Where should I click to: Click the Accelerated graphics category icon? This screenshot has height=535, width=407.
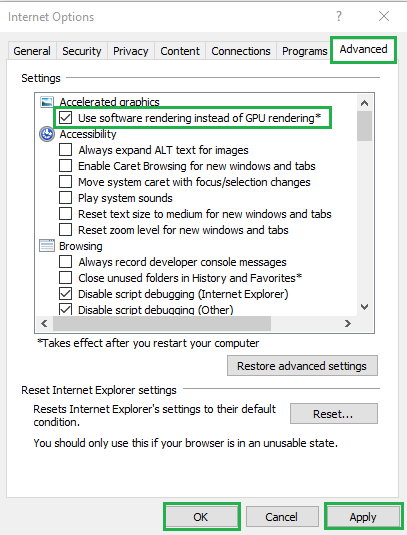pos(47,102)
